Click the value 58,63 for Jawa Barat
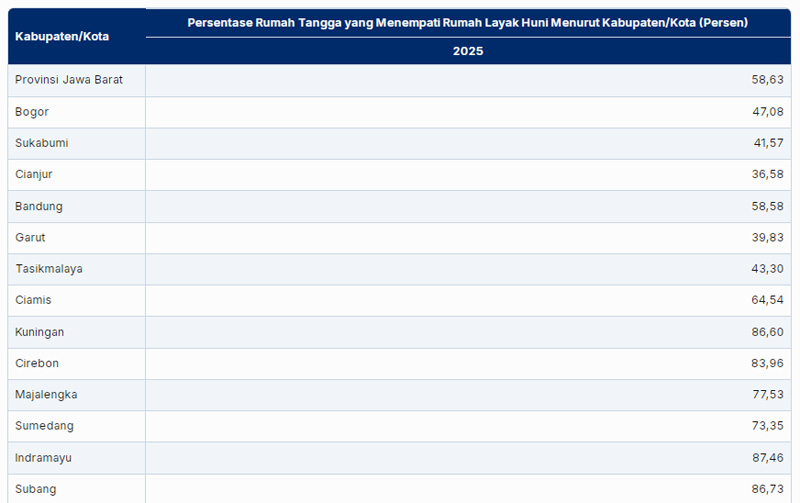The width and height of the screenshot is (800, 503). [768, 80]
